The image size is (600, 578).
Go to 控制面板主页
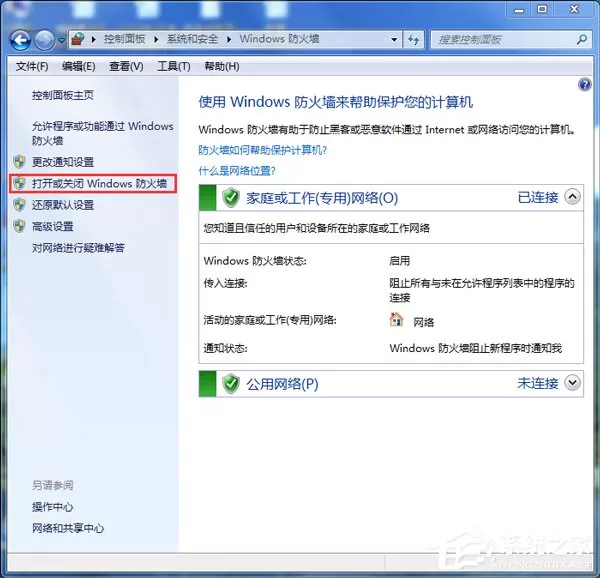(x=63, y=95)
